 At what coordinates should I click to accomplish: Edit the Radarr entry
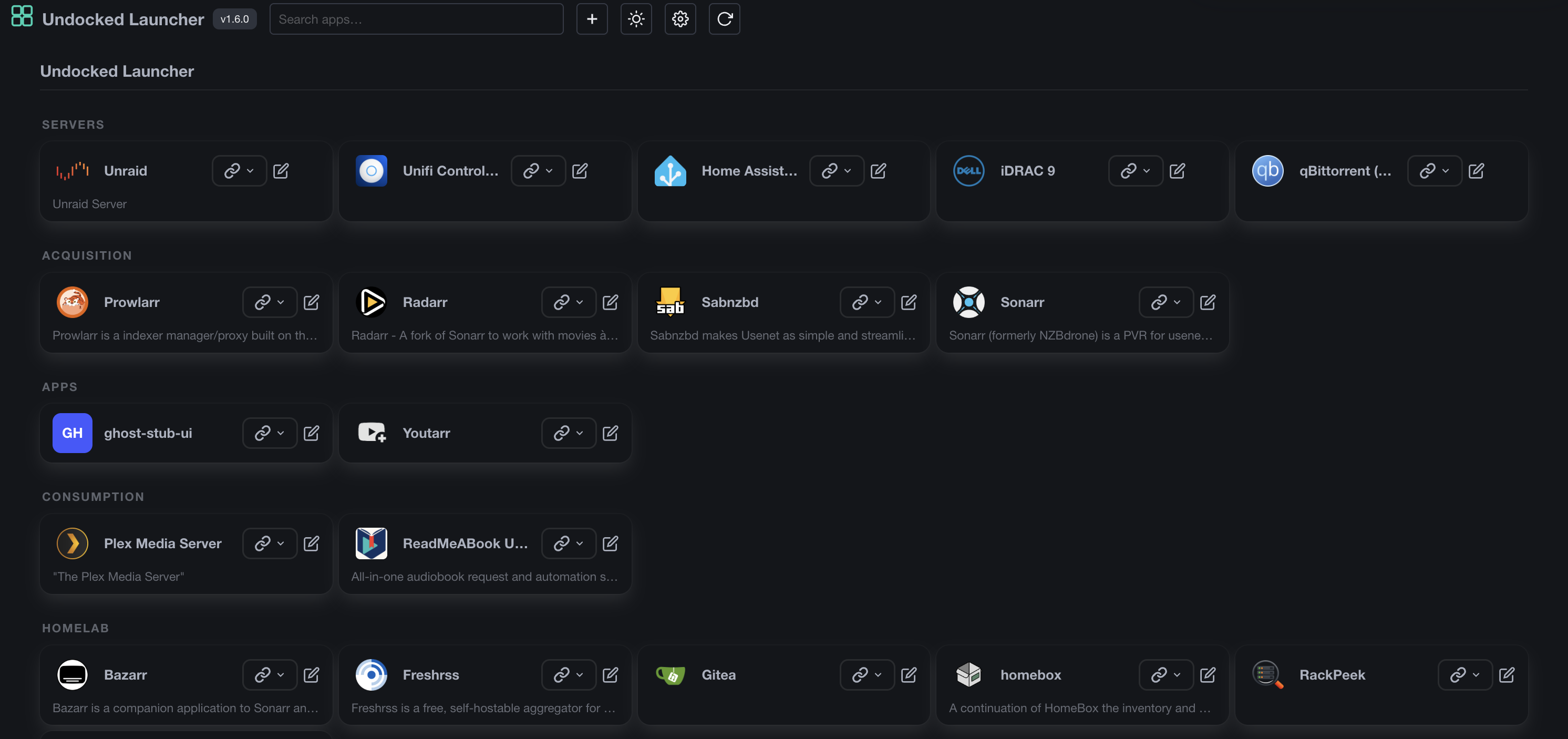(610, 302)
